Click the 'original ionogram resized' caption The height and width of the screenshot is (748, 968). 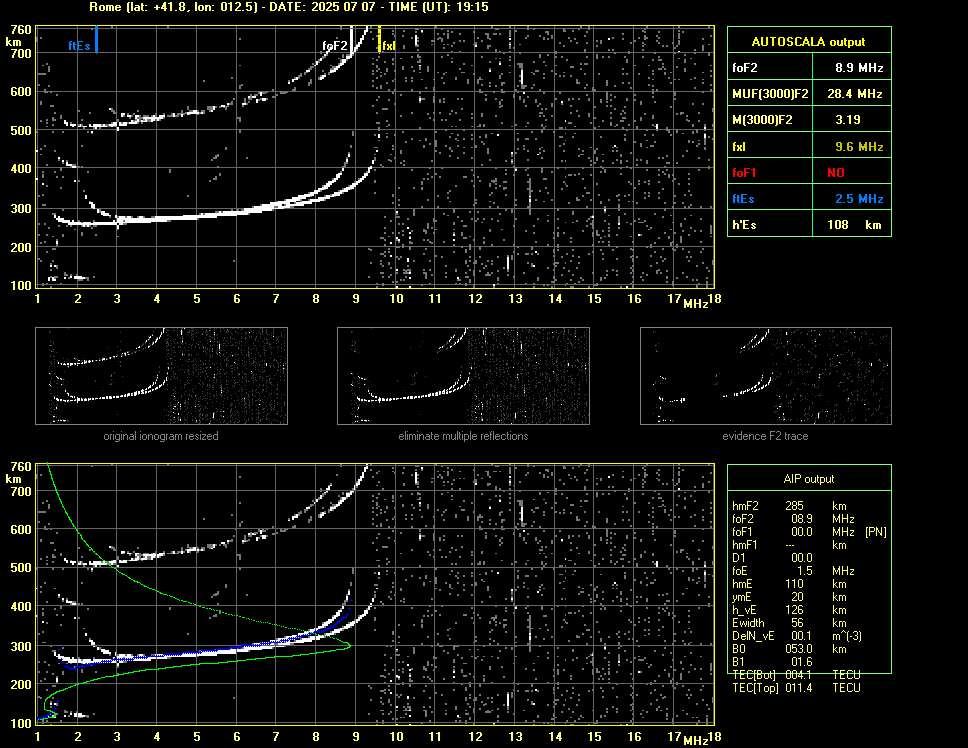[161, 436]
